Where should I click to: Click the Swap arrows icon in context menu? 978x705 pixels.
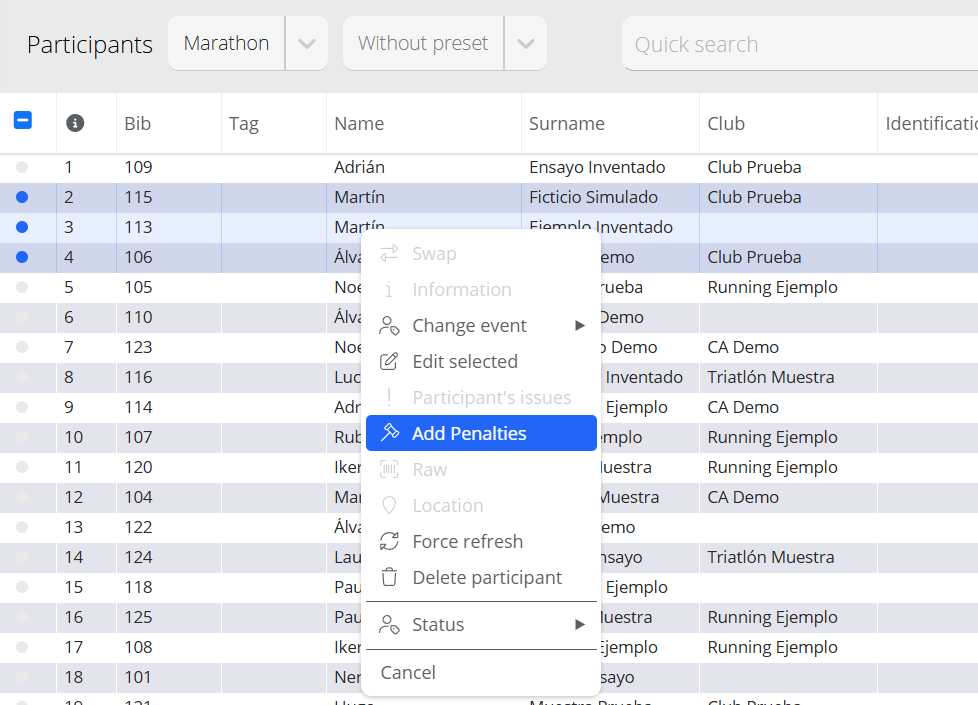pyautogui.click(x=389, y=253)
